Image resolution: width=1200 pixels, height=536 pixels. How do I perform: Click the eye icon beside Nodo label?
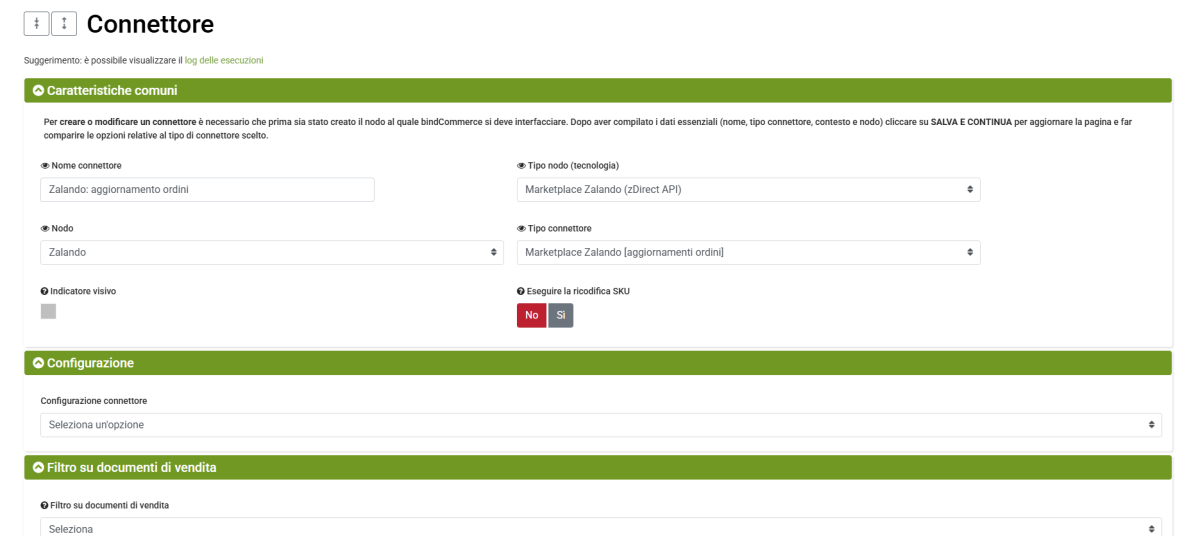click(x=44, y=228)
